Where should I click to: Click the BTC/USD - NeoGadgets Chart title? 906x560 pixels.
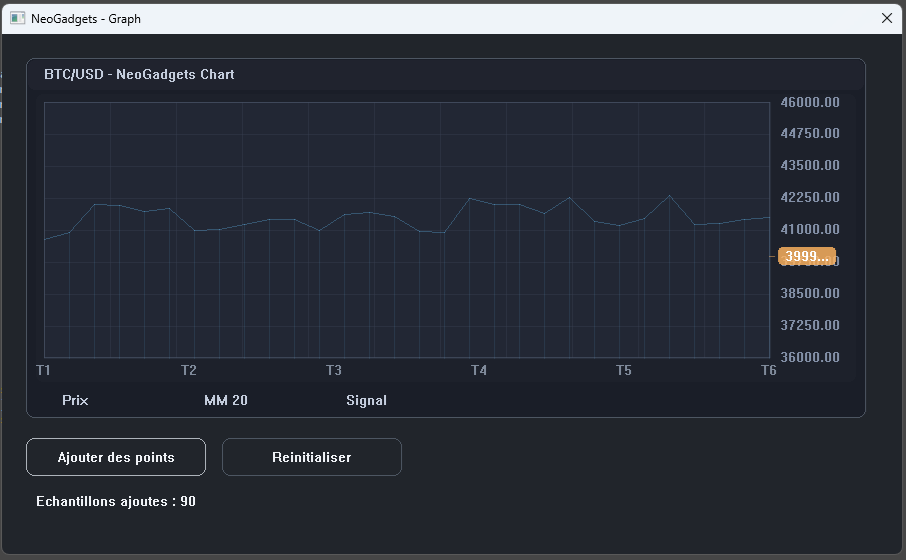pyautogui.click(x=139, y=75)
